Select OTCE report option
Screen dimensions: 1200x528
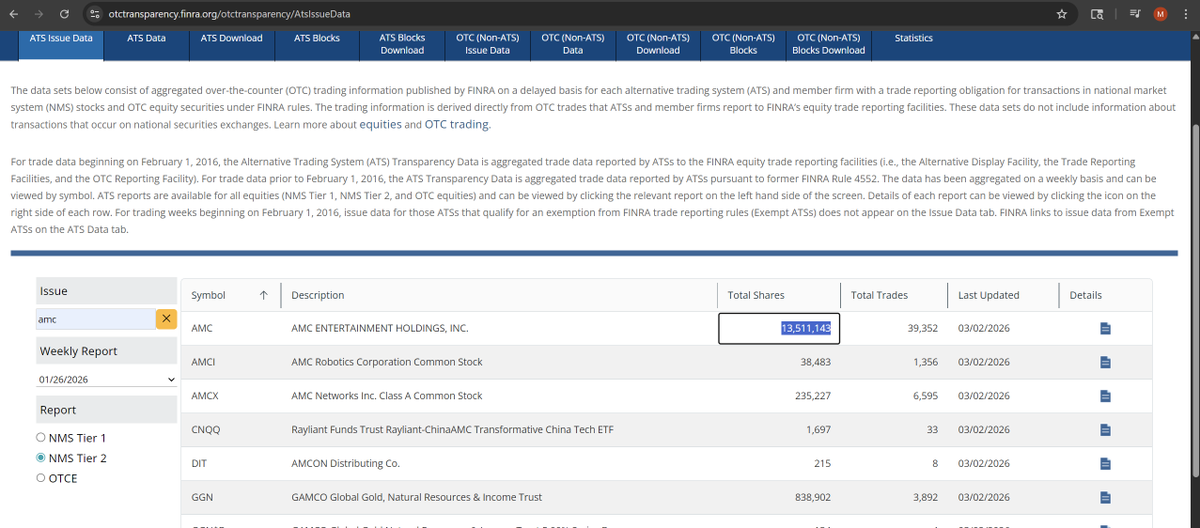pyautogui.click(x=40, y=478)
